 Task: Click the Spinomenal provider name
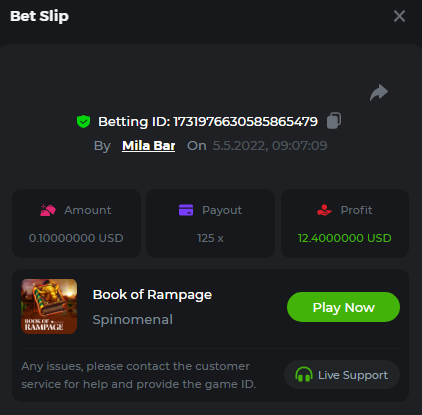(x=133, y=320)
